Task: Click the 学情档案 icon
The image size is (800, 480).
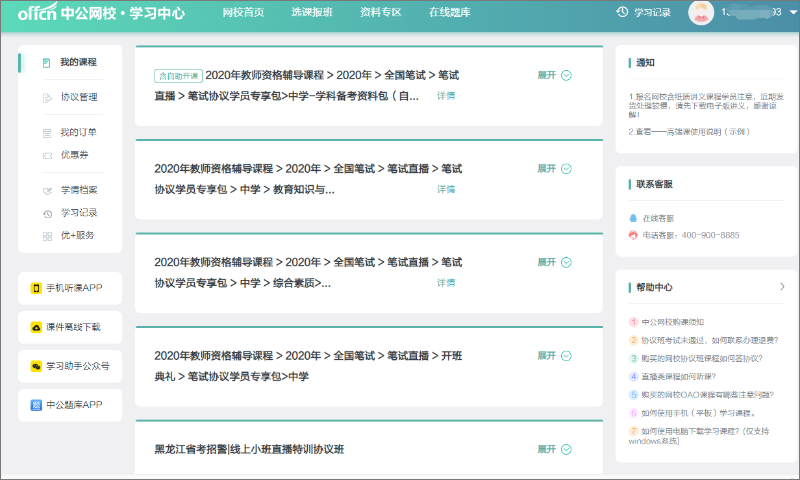Action: click(x=46, y=190)
